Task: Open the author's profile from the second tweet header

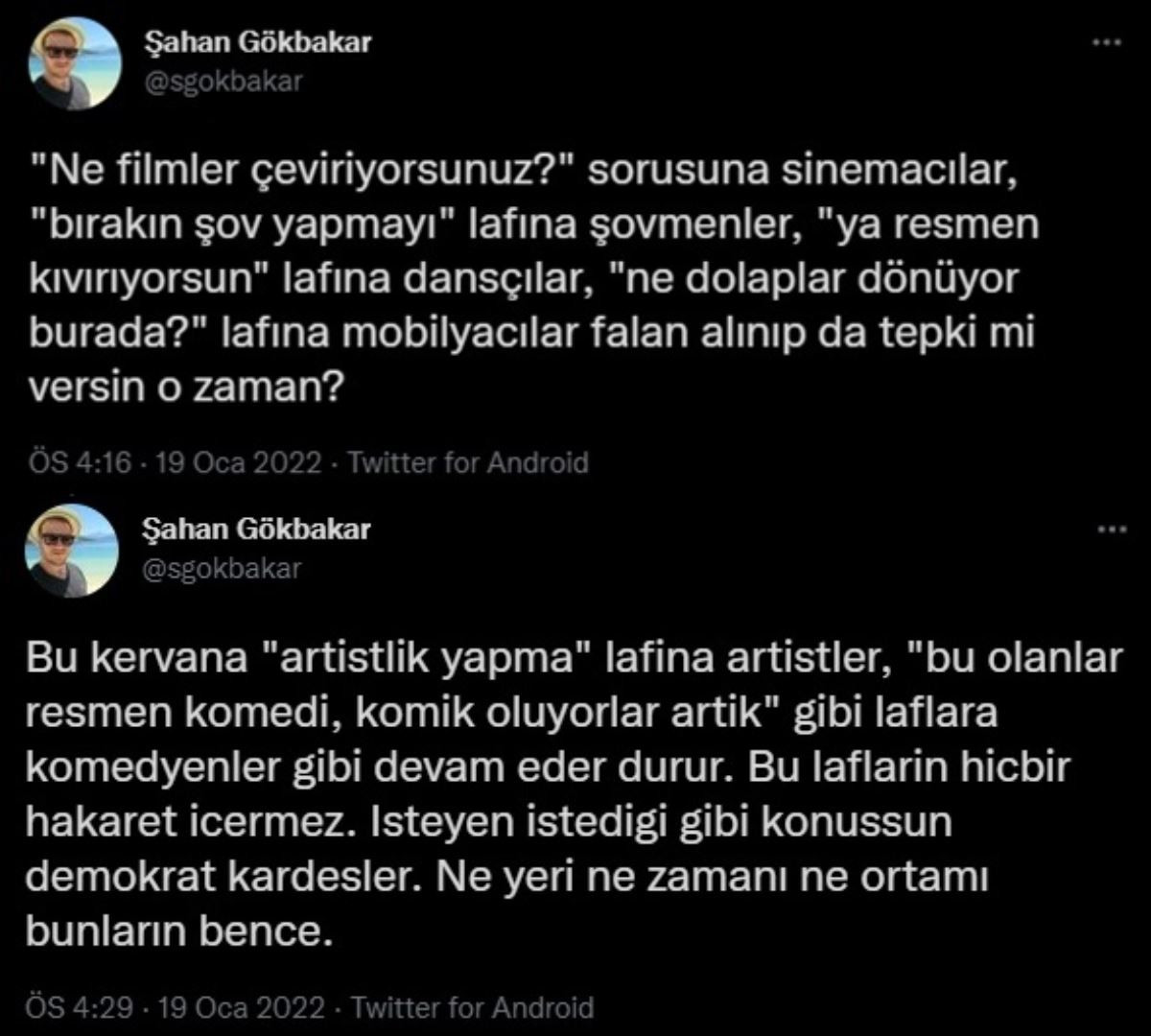Action: 258,527
